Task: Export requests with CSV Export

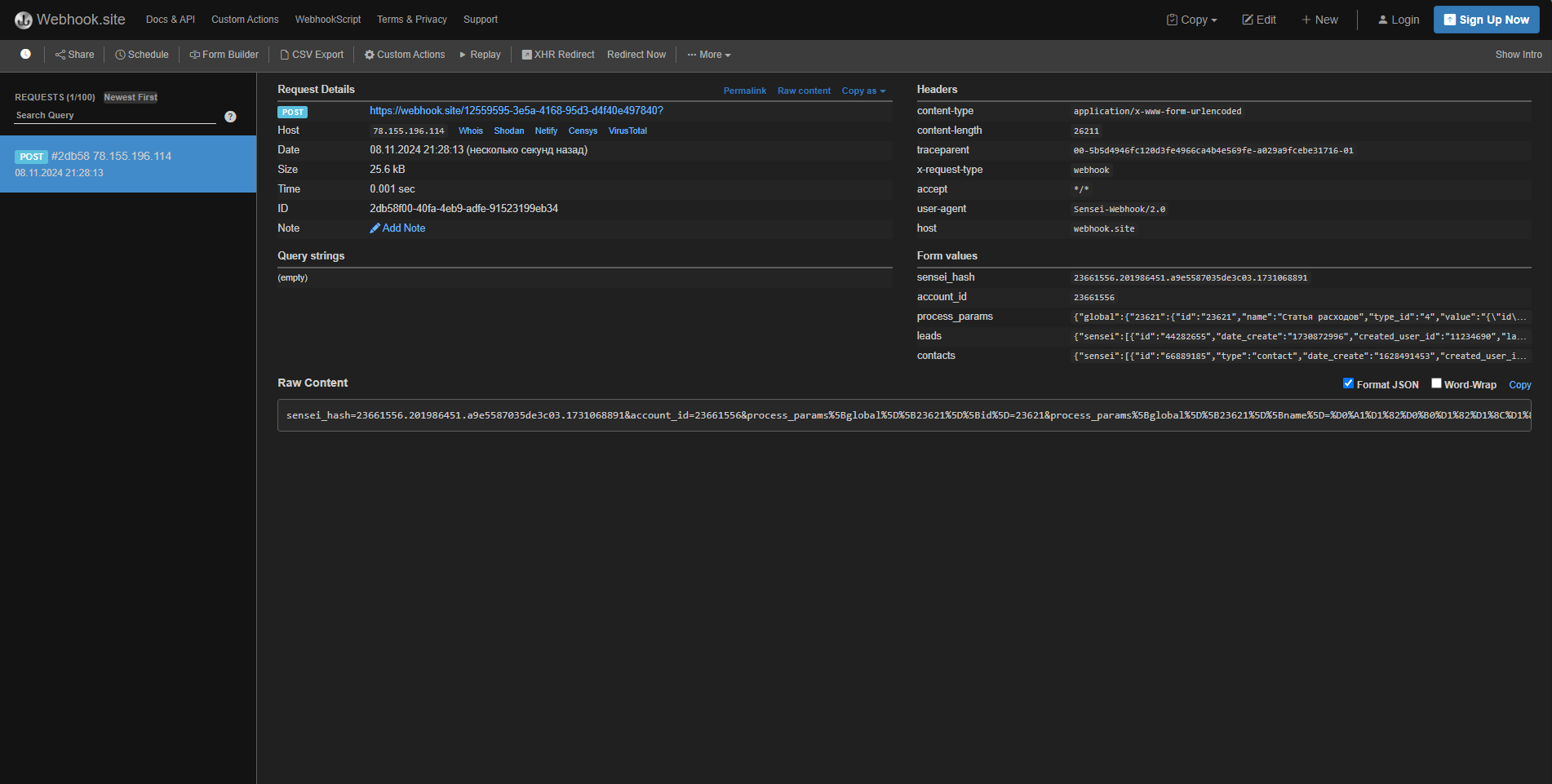Action: coord(312,55)
